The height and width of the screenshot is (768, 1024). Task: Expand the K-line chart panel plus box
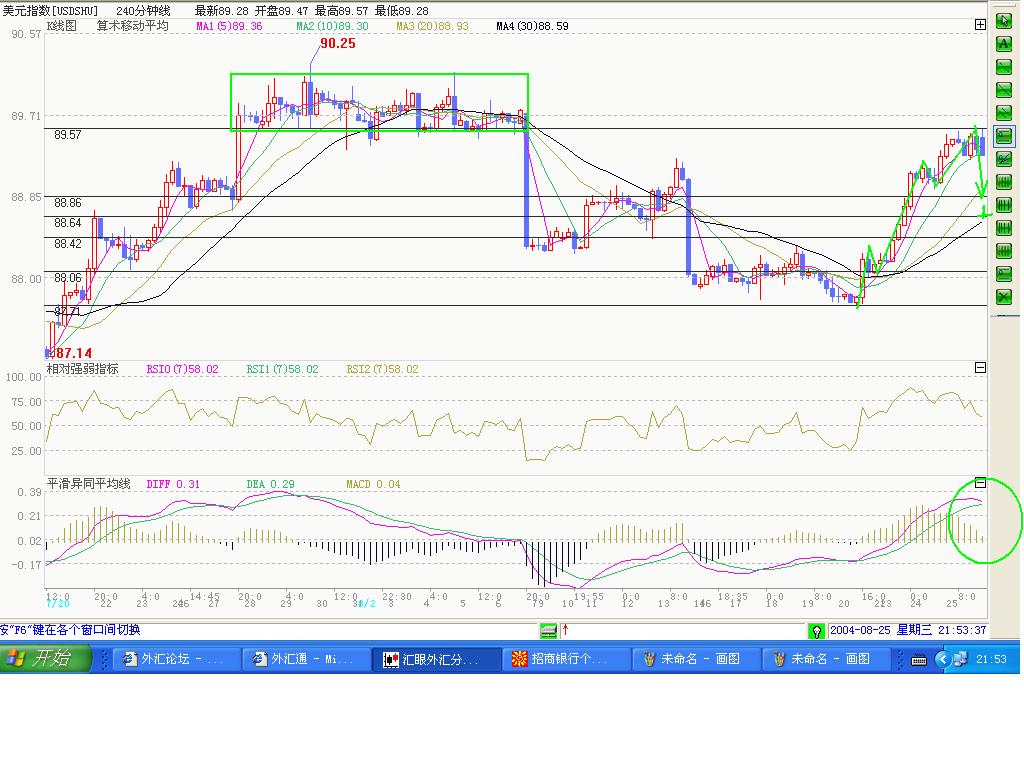click(x=980, y=25)
